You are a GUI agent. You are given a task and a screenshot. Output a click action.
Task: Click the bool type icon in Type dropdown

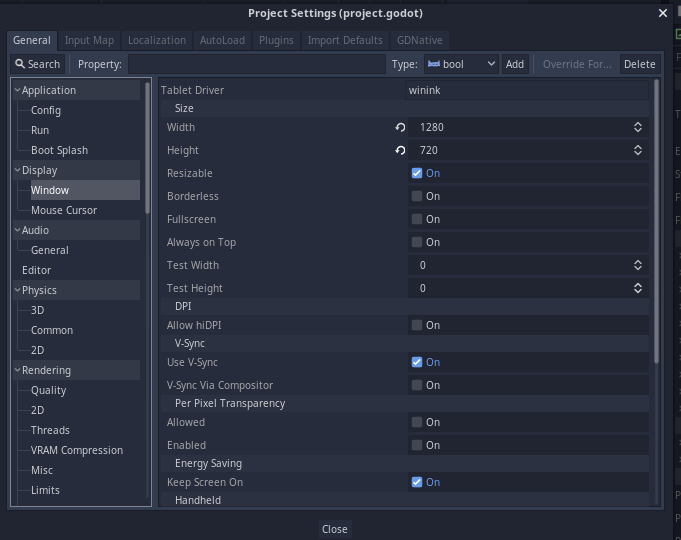click(433, 64)
